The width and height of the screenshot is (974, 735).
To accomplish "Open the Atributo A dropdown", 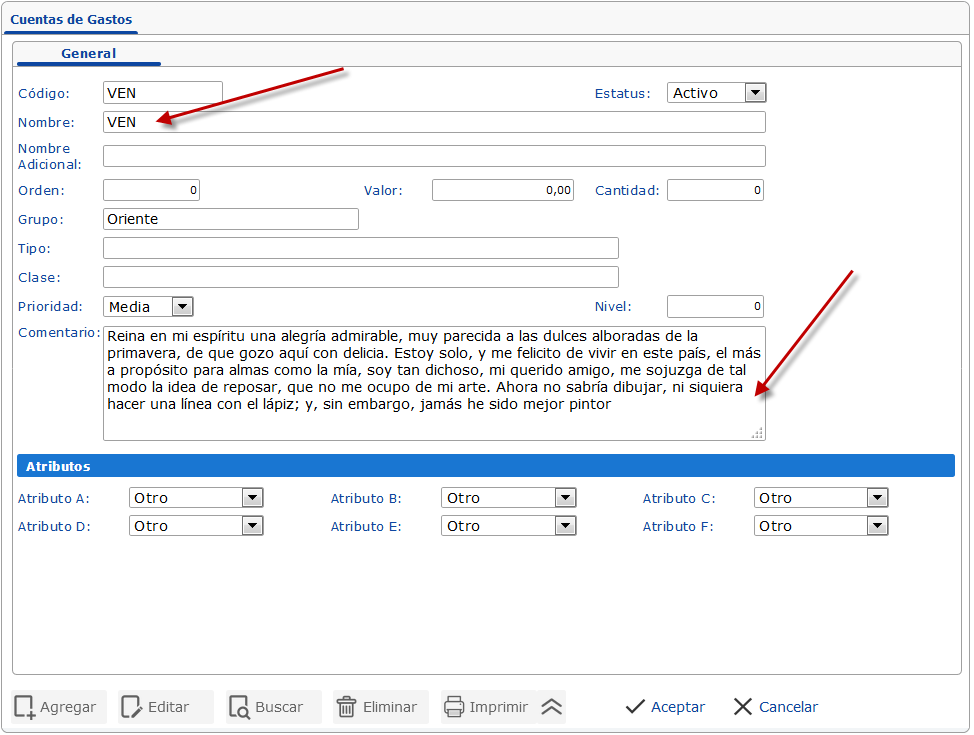I will pyautogui.click(x=253, y=497).
